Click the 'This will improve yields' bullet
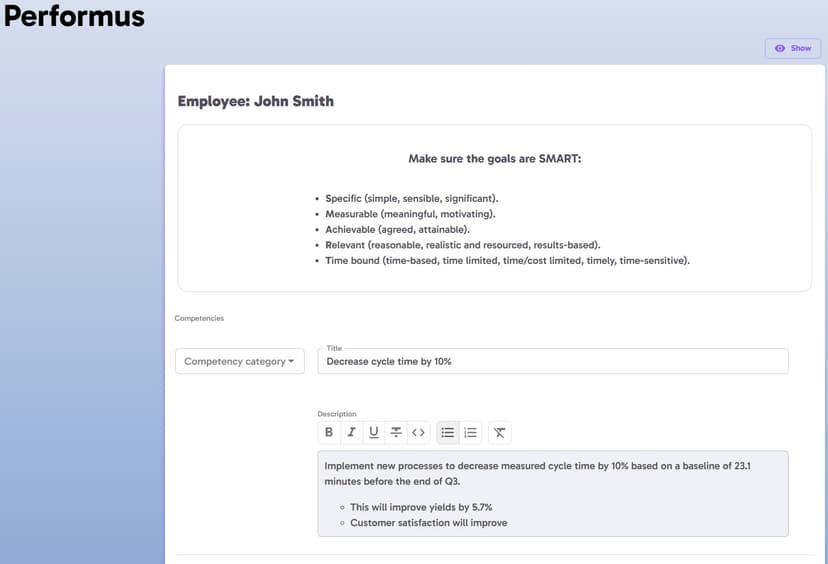 click(x=420, y=507)
